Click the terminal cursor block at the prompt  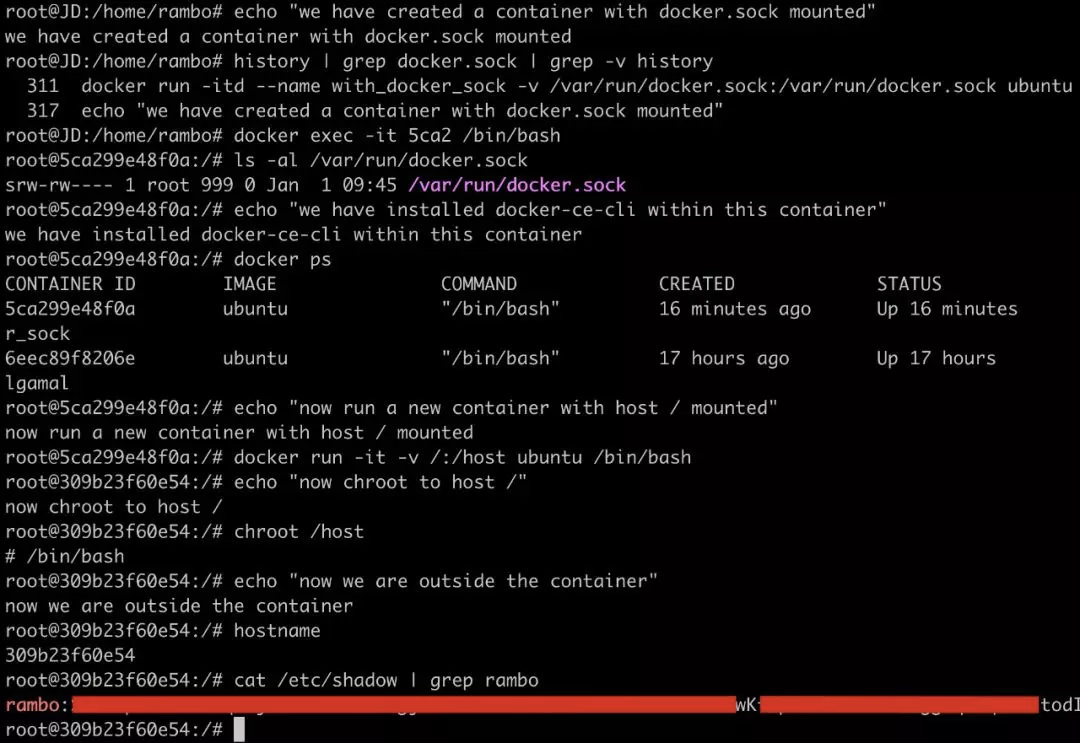pos(239,729)
